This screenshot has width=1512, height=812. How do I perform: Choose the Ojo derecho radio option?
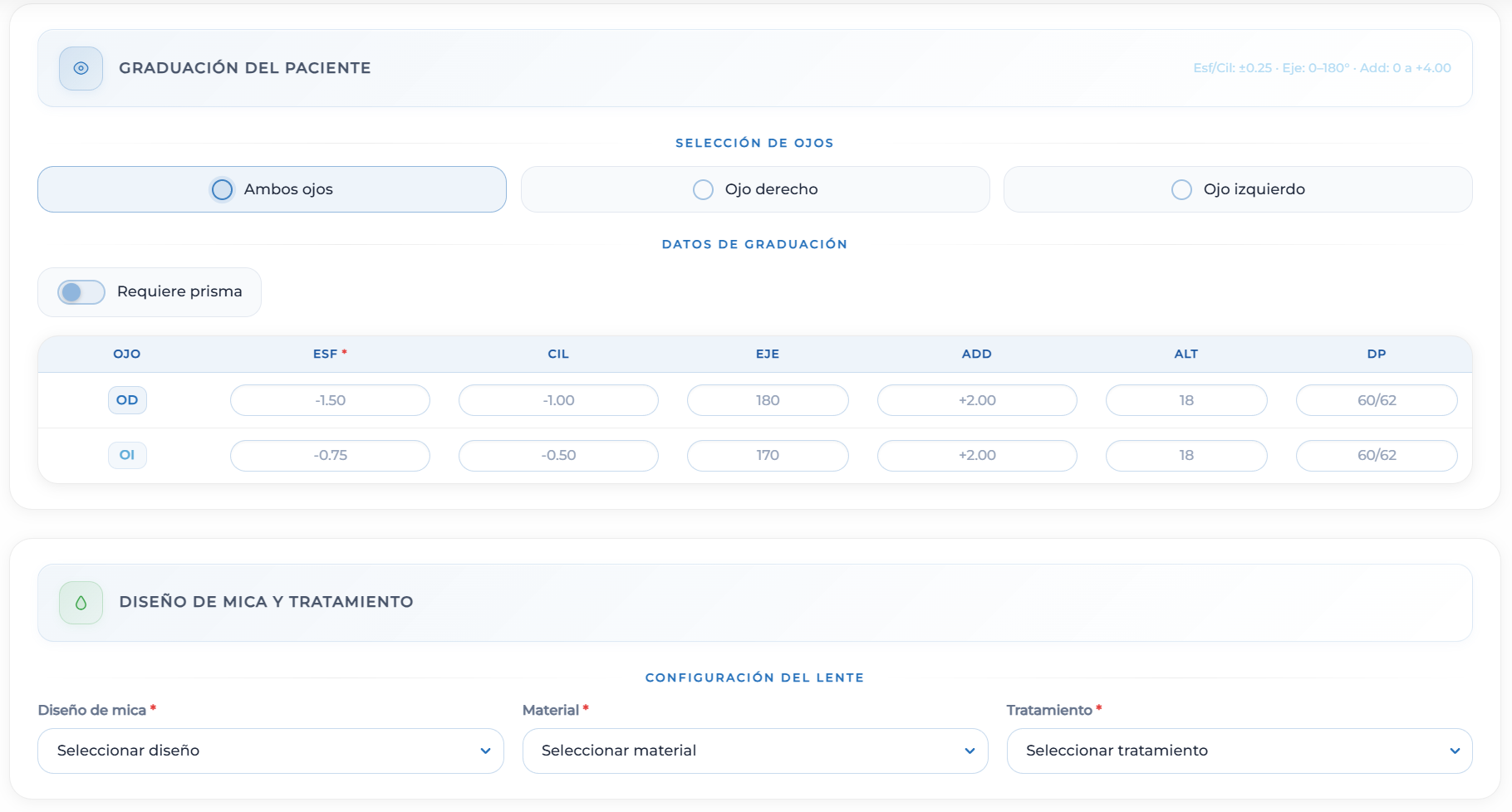pos(703,189)
